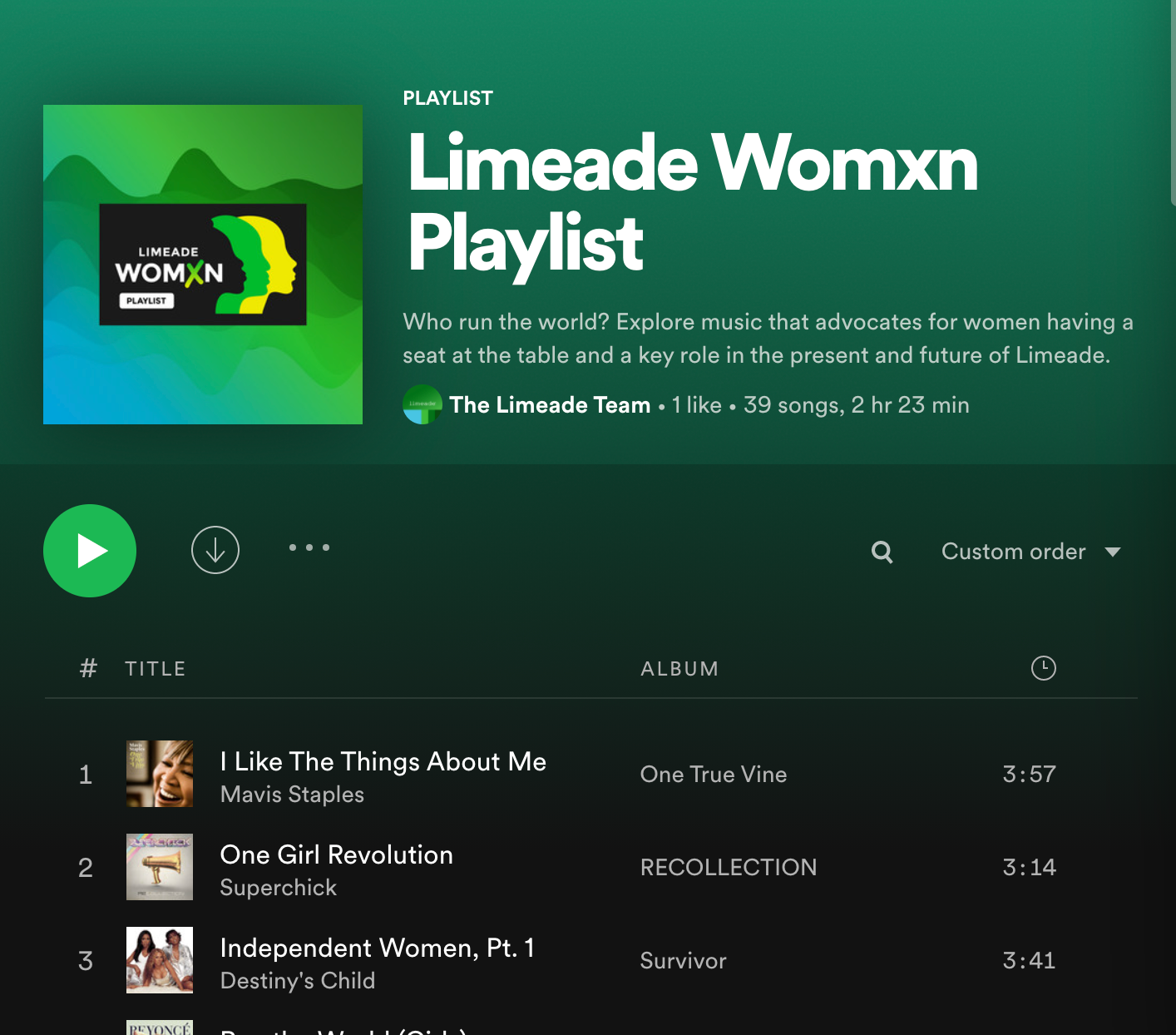The image size is (1176, 1035).
Task: Open the RECOLLECTION album link
Action: pos(728,868)
